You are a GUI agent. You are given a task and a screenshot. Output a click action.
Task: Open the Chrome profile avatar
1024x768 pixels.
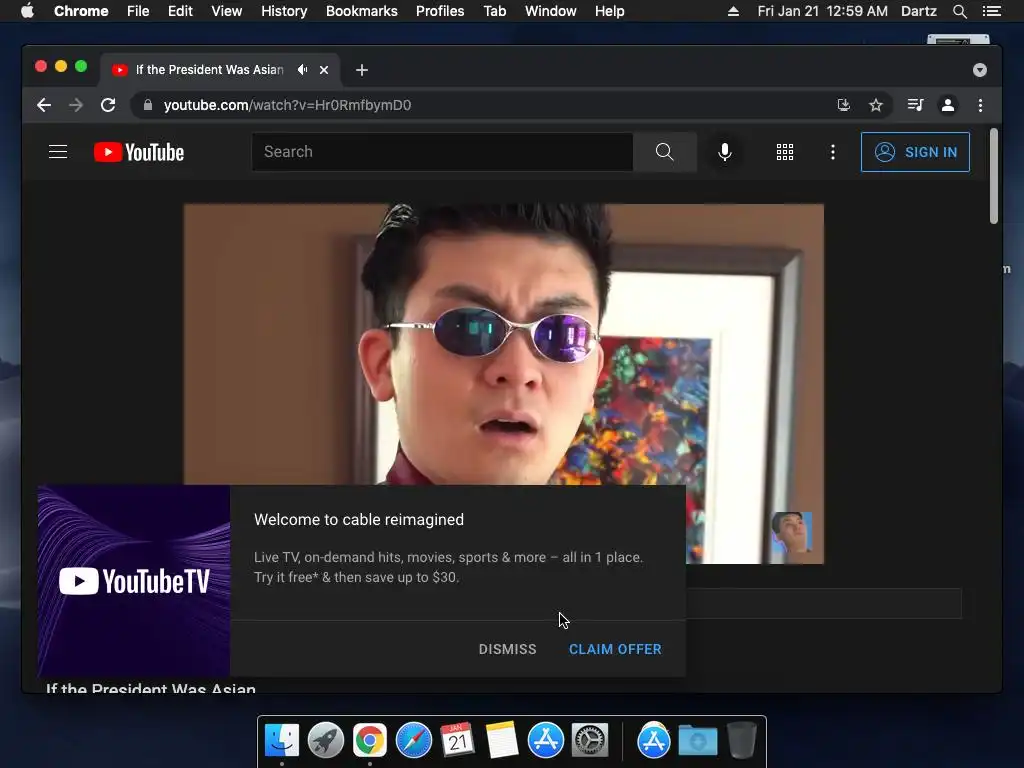[948, 105]
